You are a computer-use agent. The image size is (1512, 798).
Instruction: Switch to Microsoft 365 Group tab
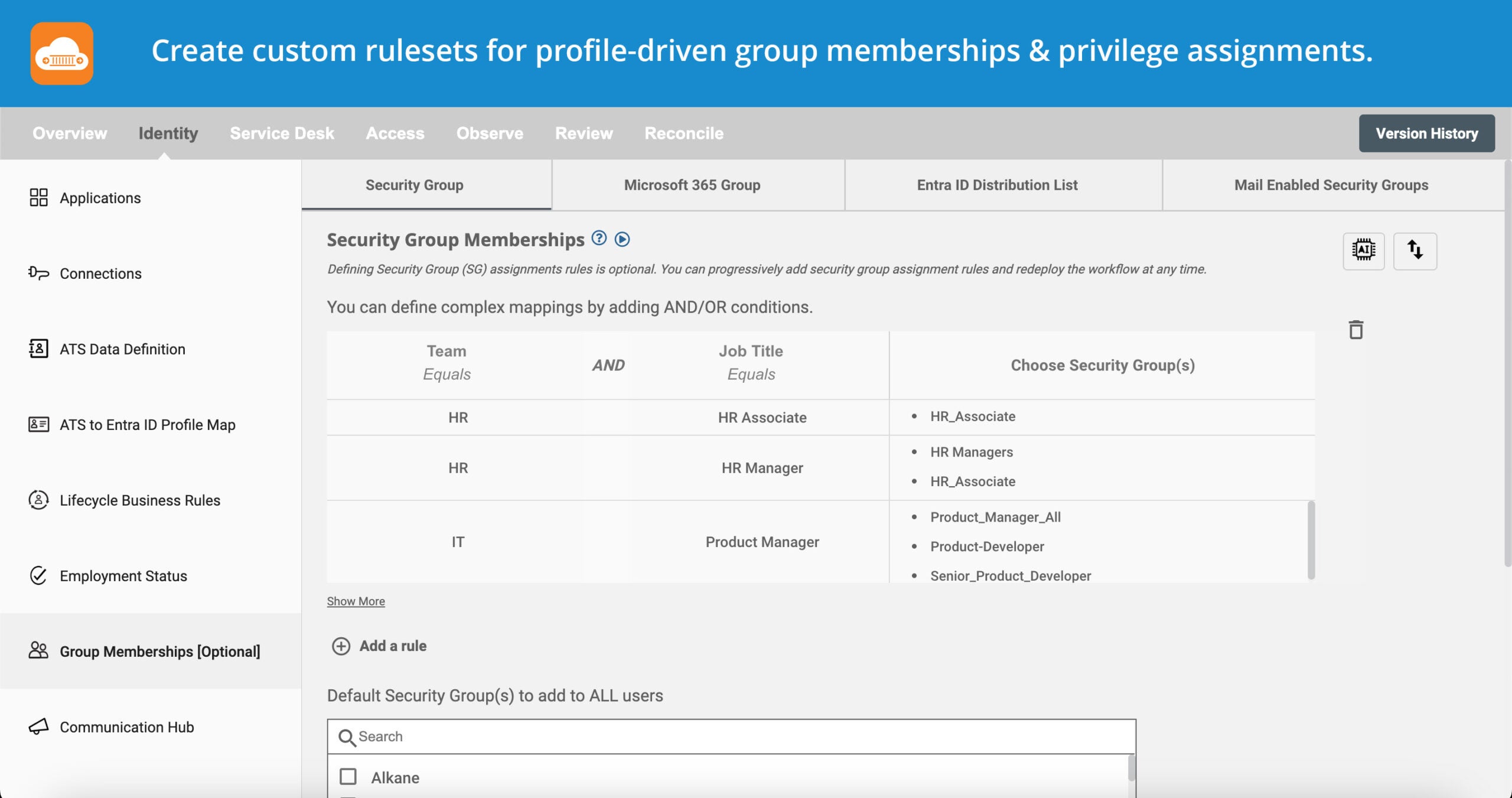click(x=692, y=185)
